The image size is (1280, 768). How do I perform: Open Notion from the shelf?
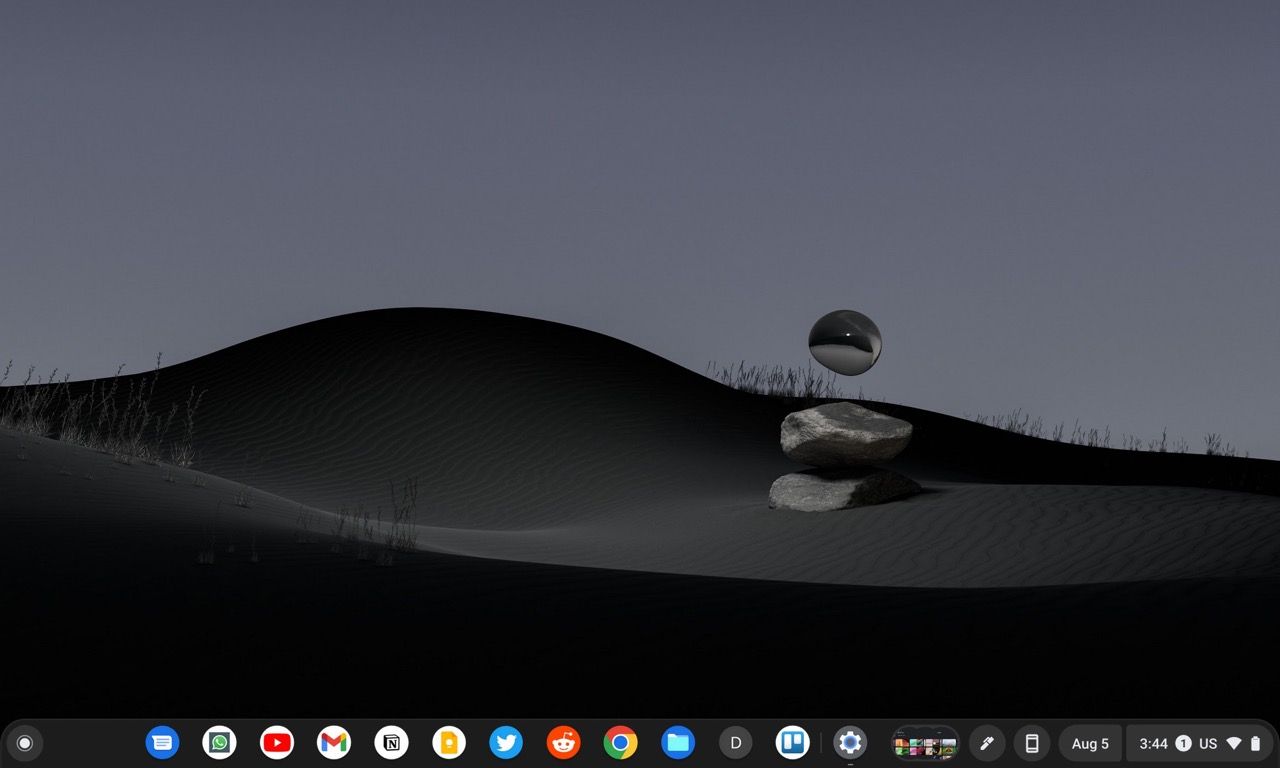[x=391, y=743]
